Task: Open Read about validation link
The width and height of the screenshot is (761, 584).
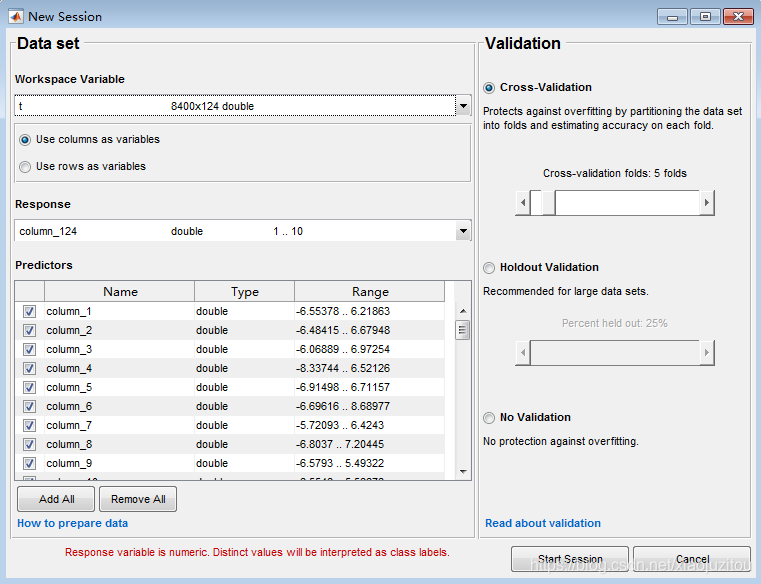Action: tap(543, 523)
